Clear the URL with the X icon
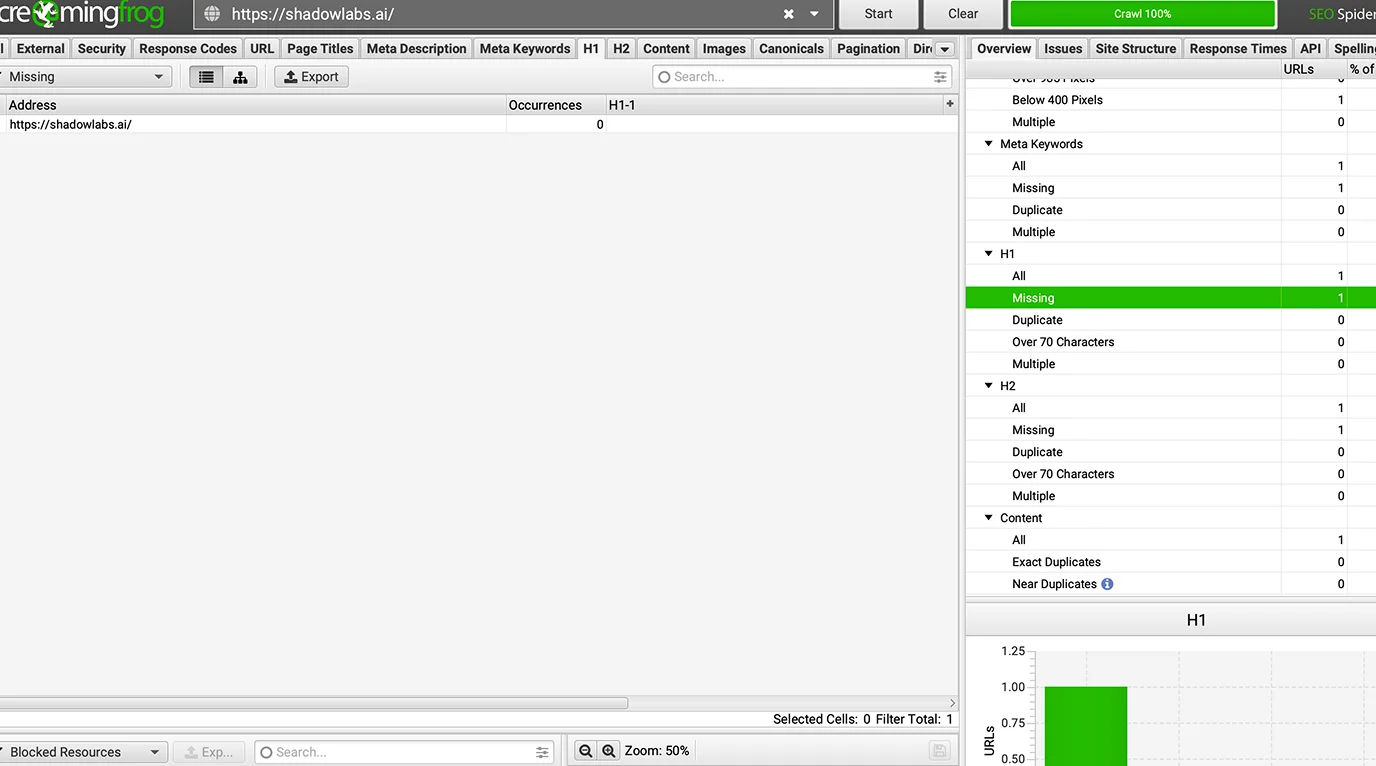1376x766 pixels. (x=788, y=14)
